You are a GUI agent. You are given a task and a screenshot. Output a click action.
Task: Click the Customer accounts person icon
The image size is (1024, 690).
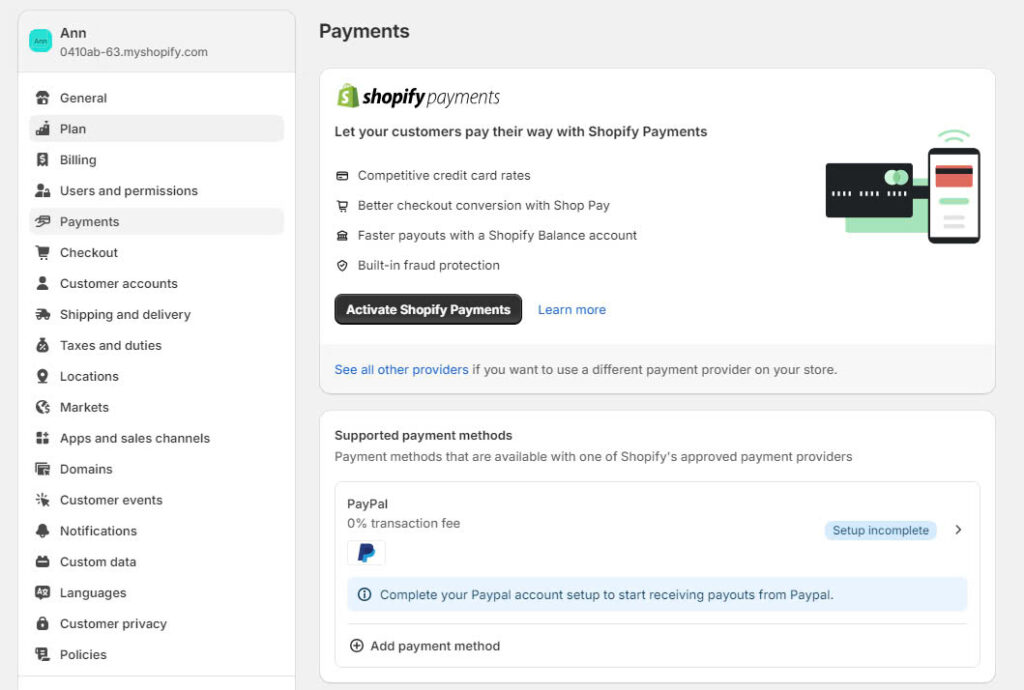pyautogui.click(x=42, y=283)
